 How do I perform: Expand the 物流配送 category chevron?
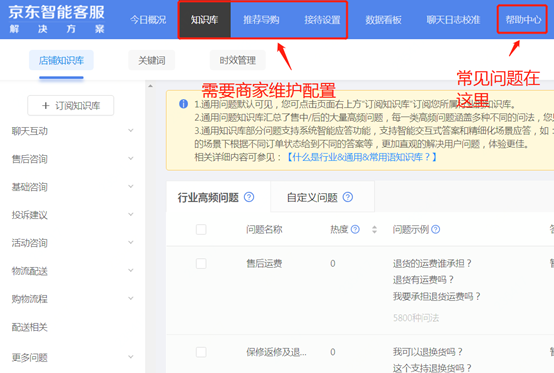131,271
